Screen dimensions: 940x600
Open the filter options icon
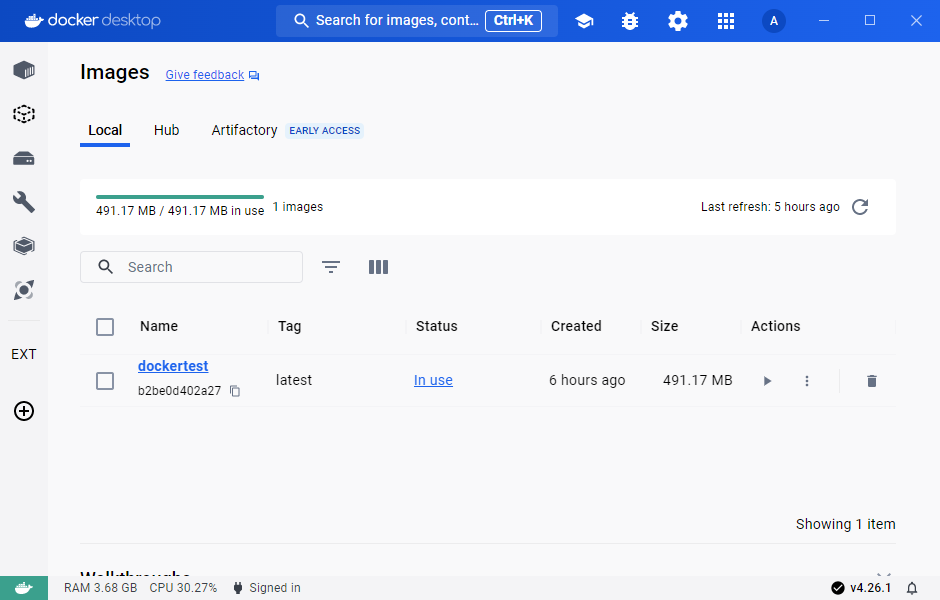(x=331, y=267)
